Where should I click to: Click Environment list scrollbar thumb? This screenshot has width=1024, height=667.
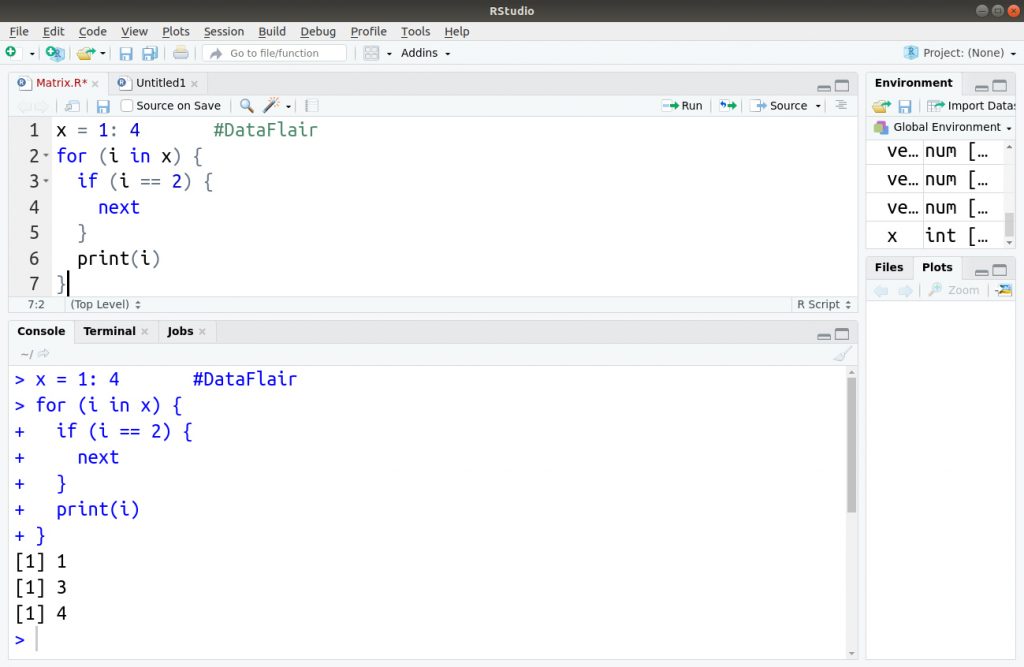tap(1009, 223)
